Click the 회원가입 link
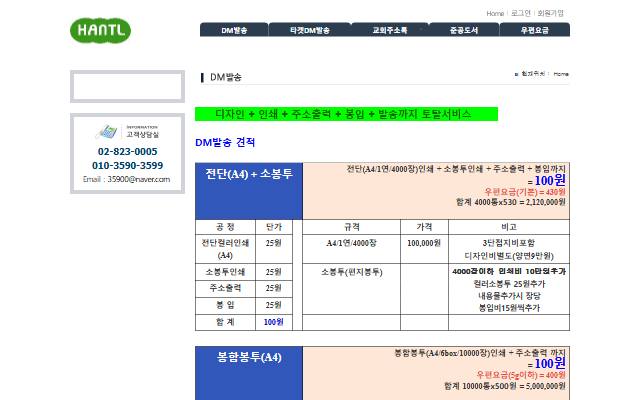The width and height of the screenshot is (640, 400). [x=550, y=13]
